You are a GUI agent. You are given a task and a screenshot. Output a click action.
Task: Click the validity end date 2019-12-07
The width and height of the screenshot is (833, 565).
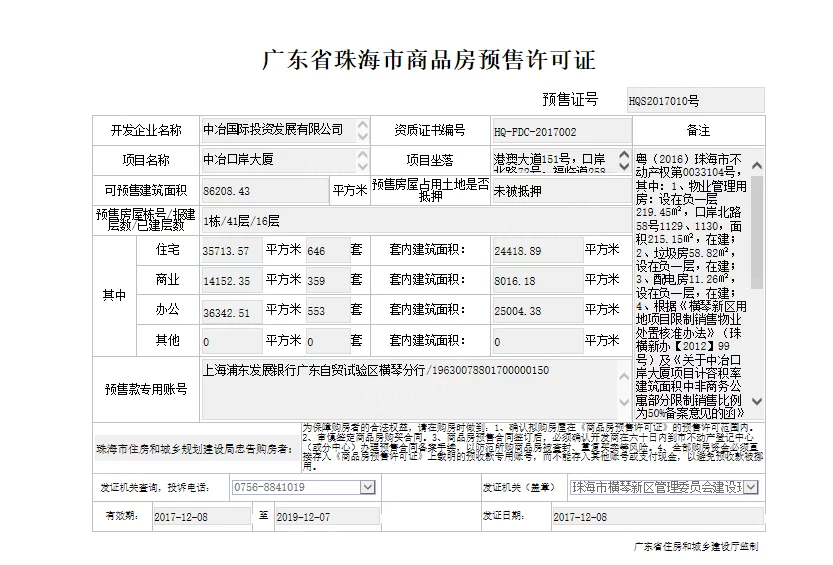[327, 517]
